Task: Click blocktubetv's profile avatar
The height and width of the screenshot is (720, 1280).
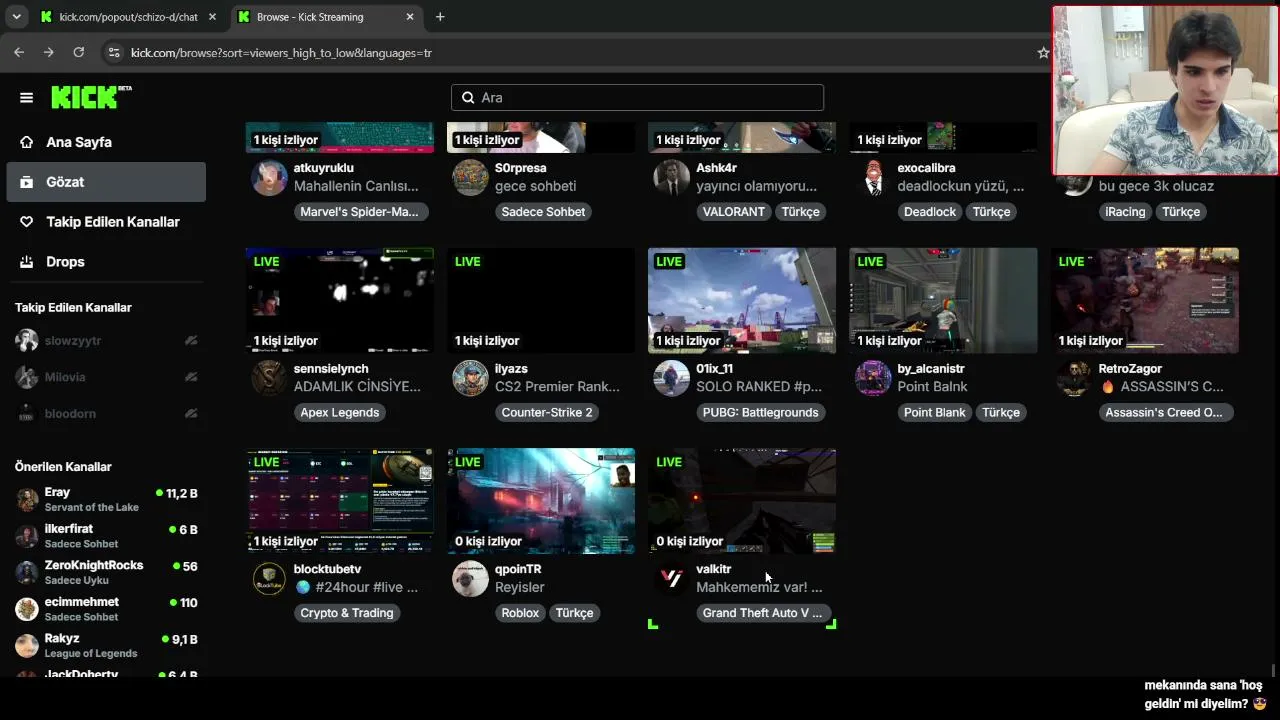Action: pos(269,579)
